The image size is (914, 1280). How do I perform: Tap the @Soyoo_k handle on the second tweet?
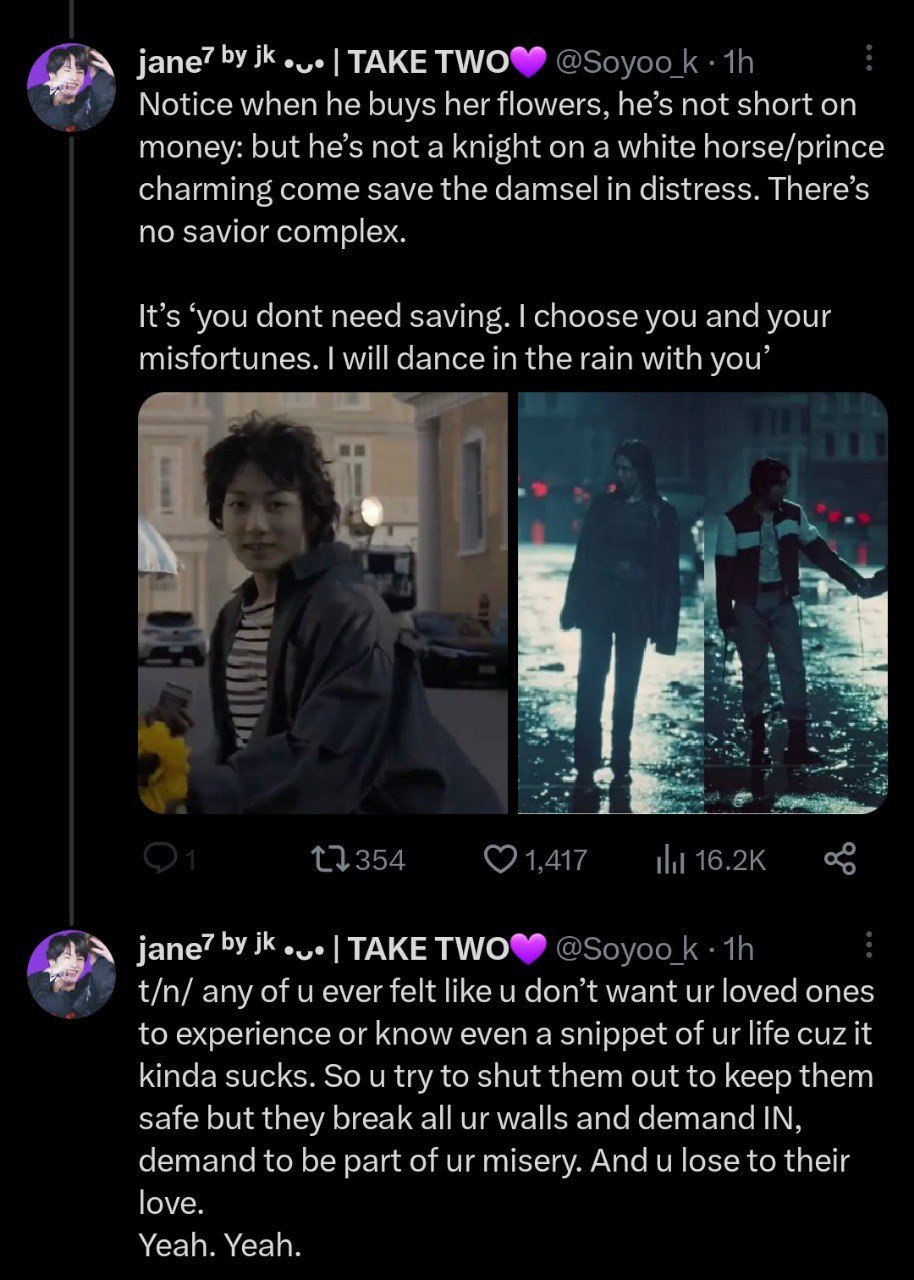(626, 949)
